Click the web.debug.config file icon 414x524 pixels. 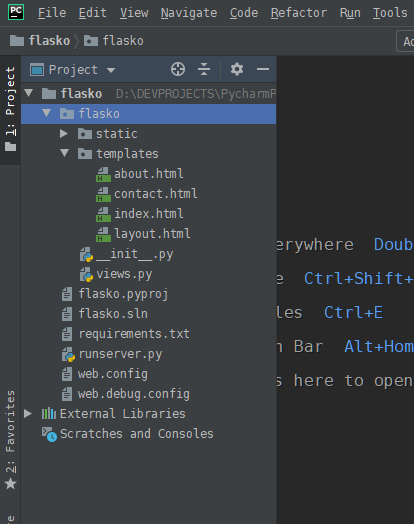tap(67, 394)
